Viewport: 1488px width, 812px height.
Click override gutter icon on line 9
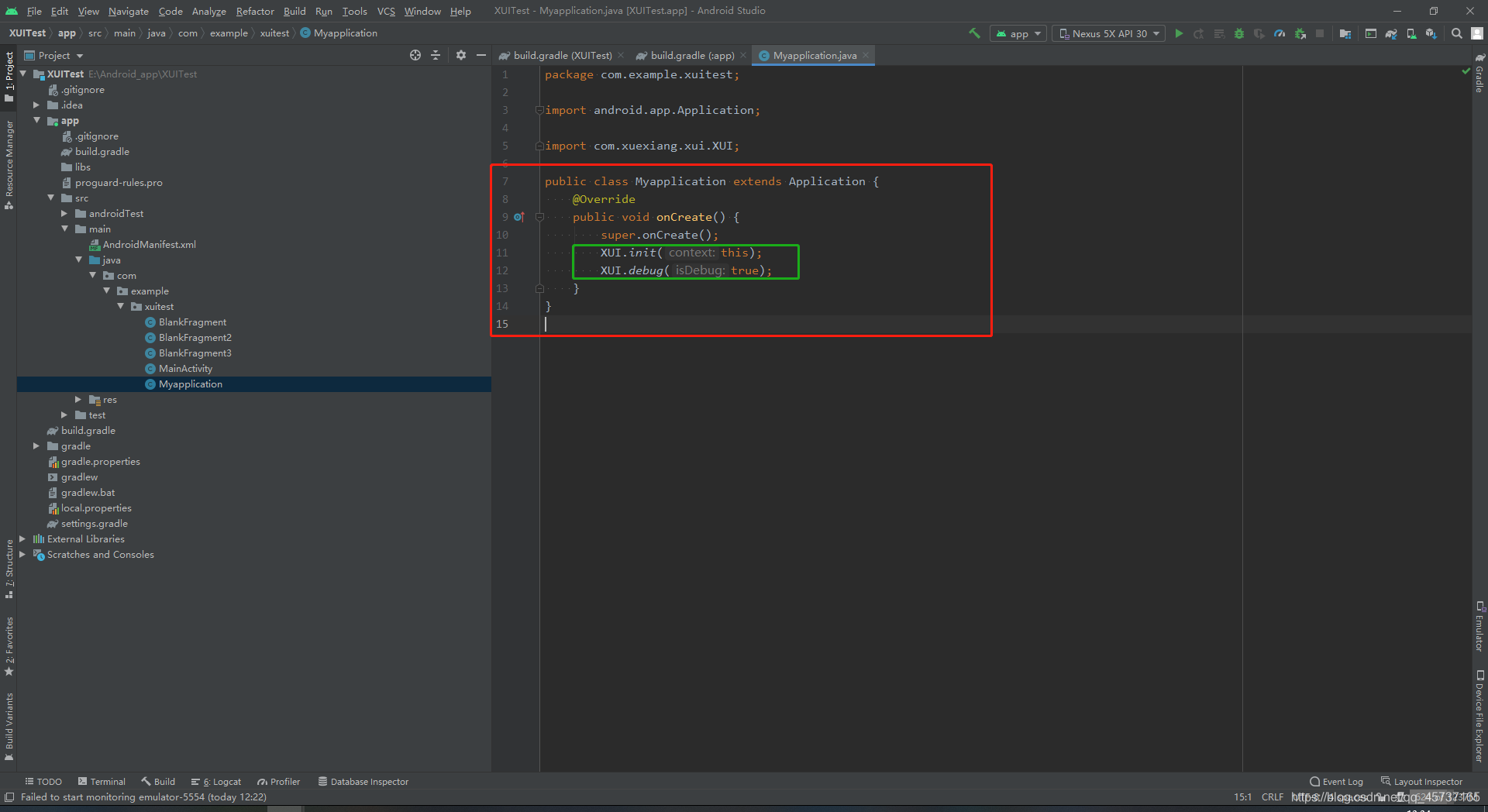click(x=518, y=217)
